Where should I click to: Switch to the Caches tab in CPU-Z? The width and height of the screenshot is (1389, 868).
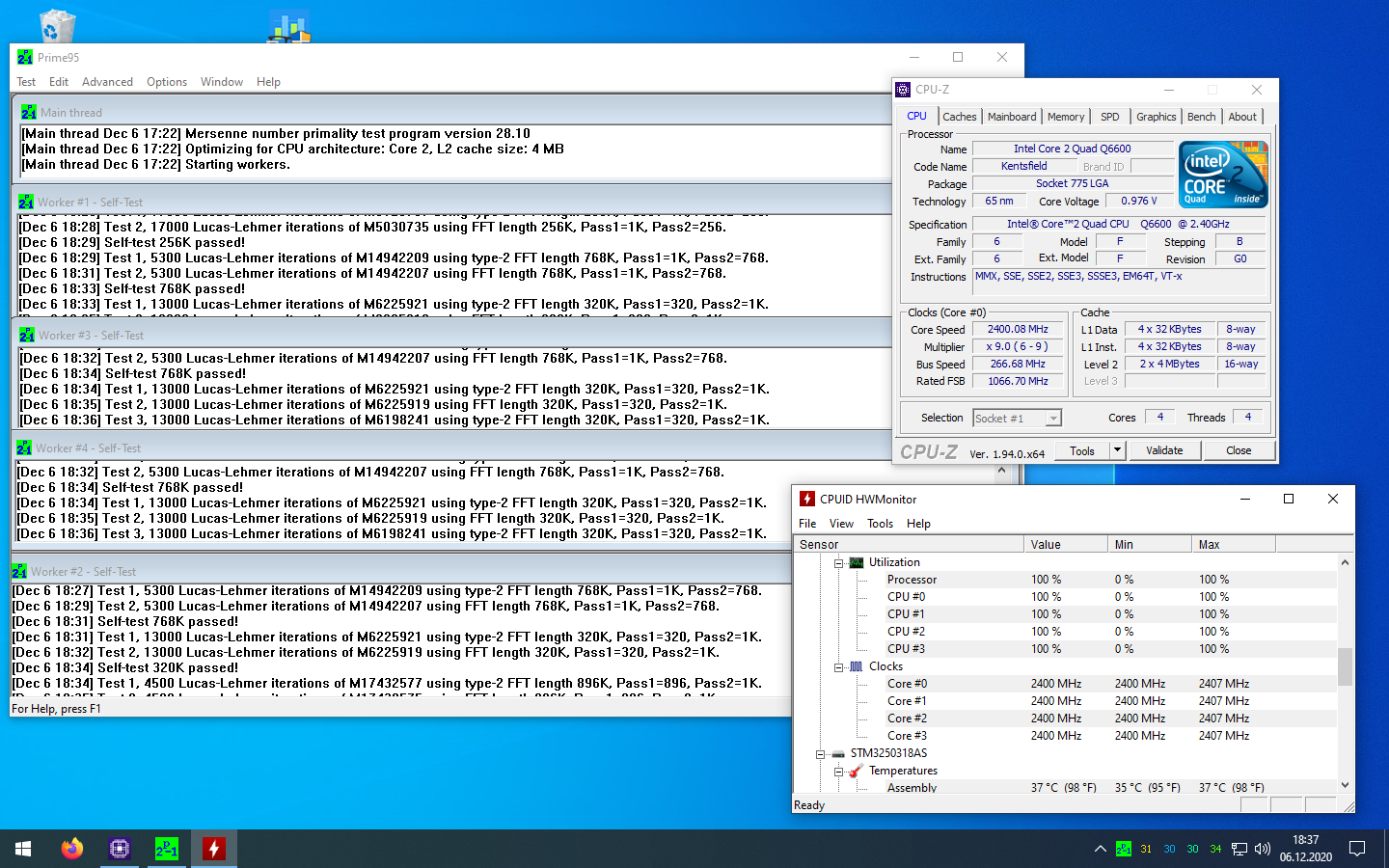tap(959, 117)
